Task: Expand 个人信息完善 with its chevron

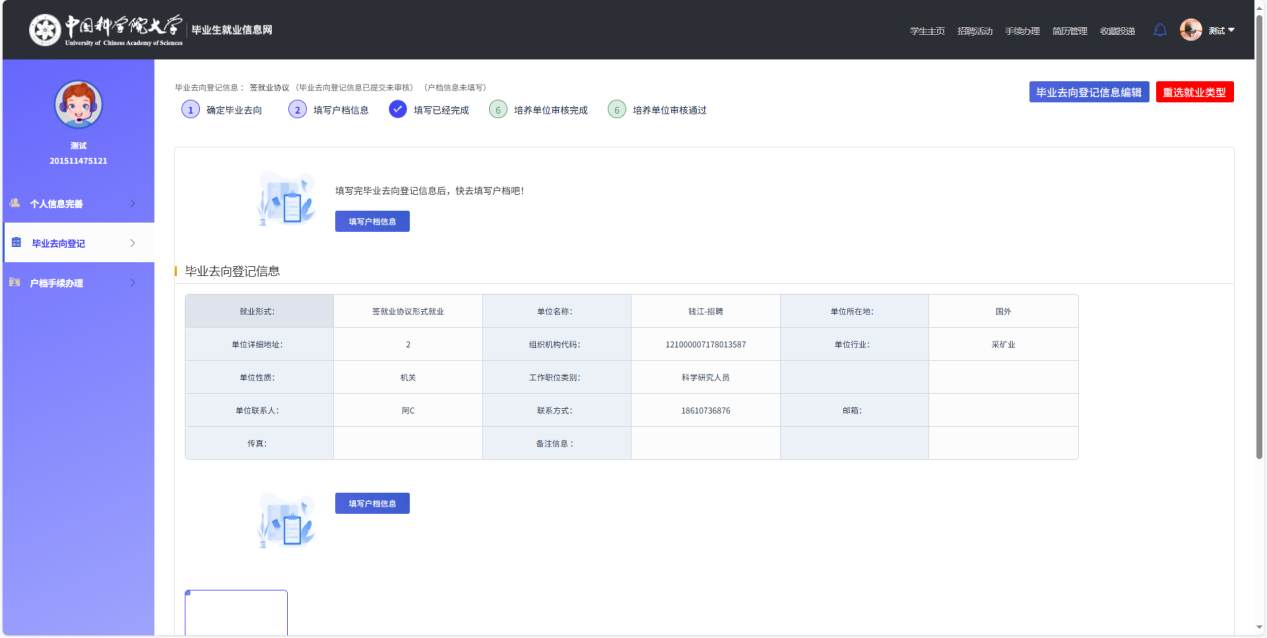Action: (133, 204)
